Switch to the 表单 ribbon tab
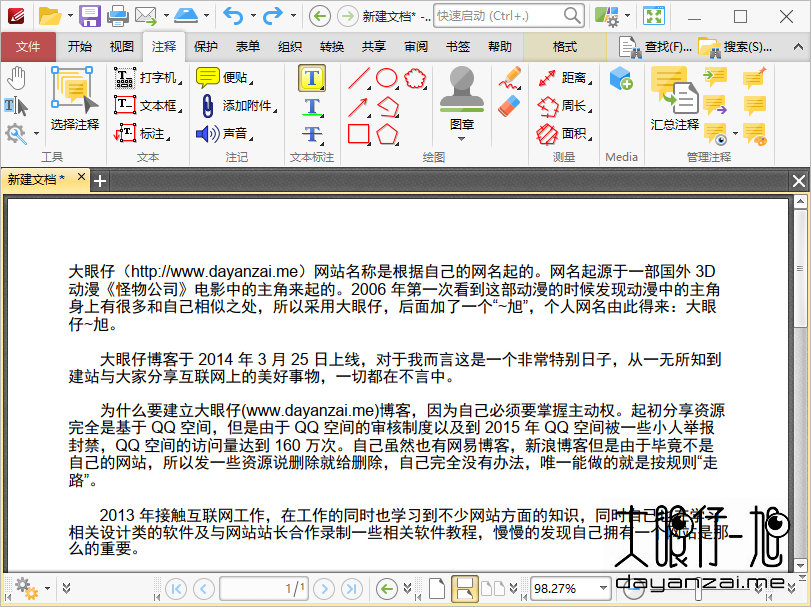This screenshot has height=607, width=811. (248, 47)
